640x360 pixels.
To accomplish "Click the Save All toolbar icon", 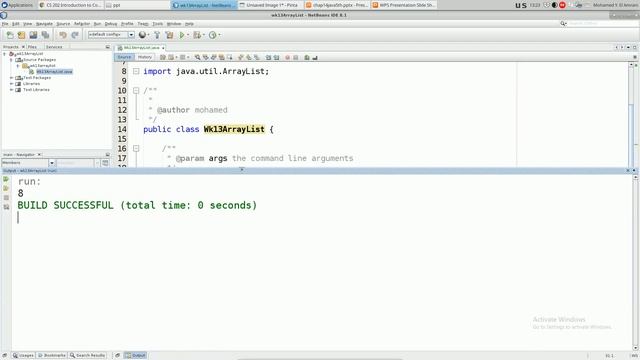I will pos(45,35).
